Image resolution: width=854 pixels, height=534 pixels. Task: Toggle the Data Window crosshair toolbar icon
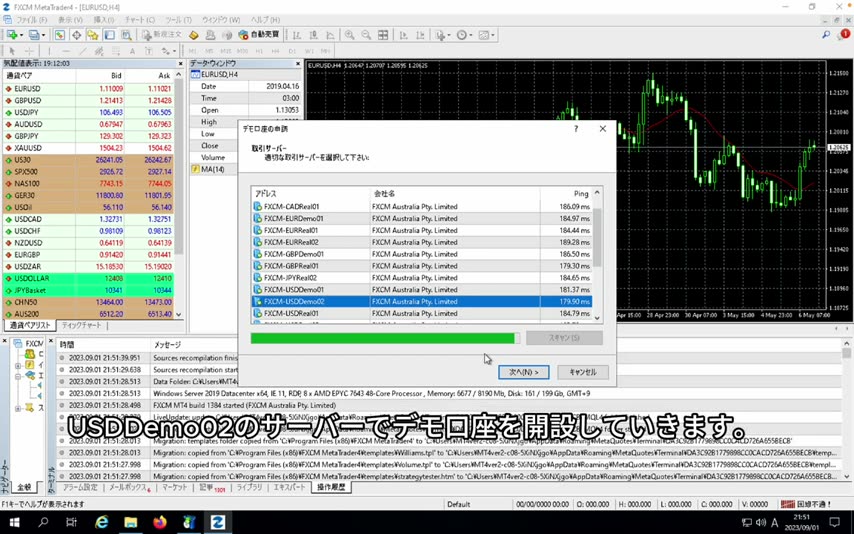click(77, 35)
